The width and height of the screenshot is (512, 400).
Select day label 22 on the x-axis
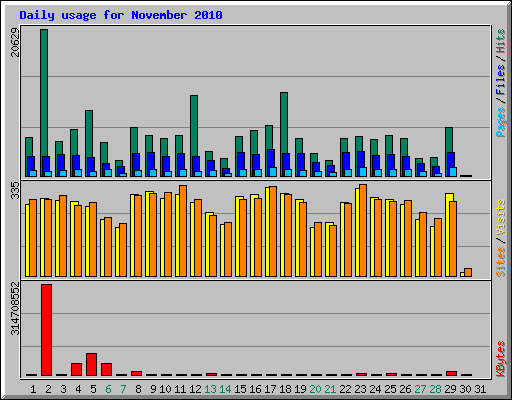pos(345,389)
